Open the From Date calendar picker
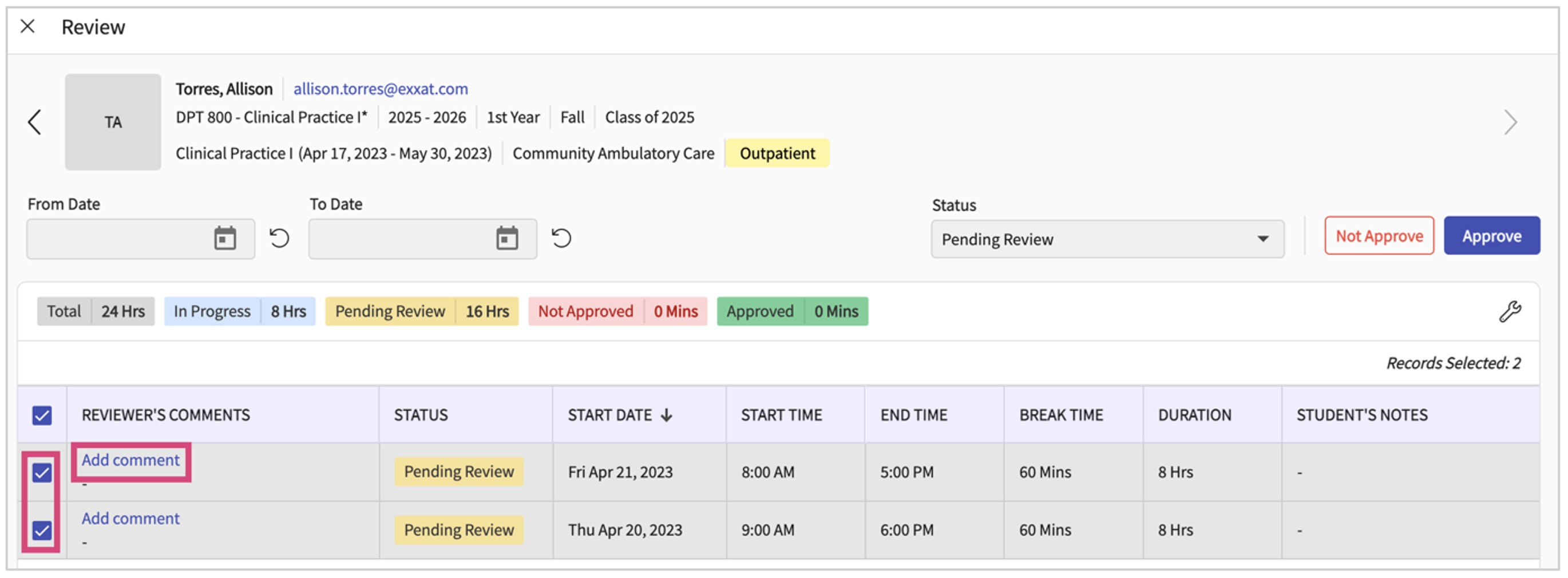This screenshot has width=1568, height=578. (x=224, y=239)
